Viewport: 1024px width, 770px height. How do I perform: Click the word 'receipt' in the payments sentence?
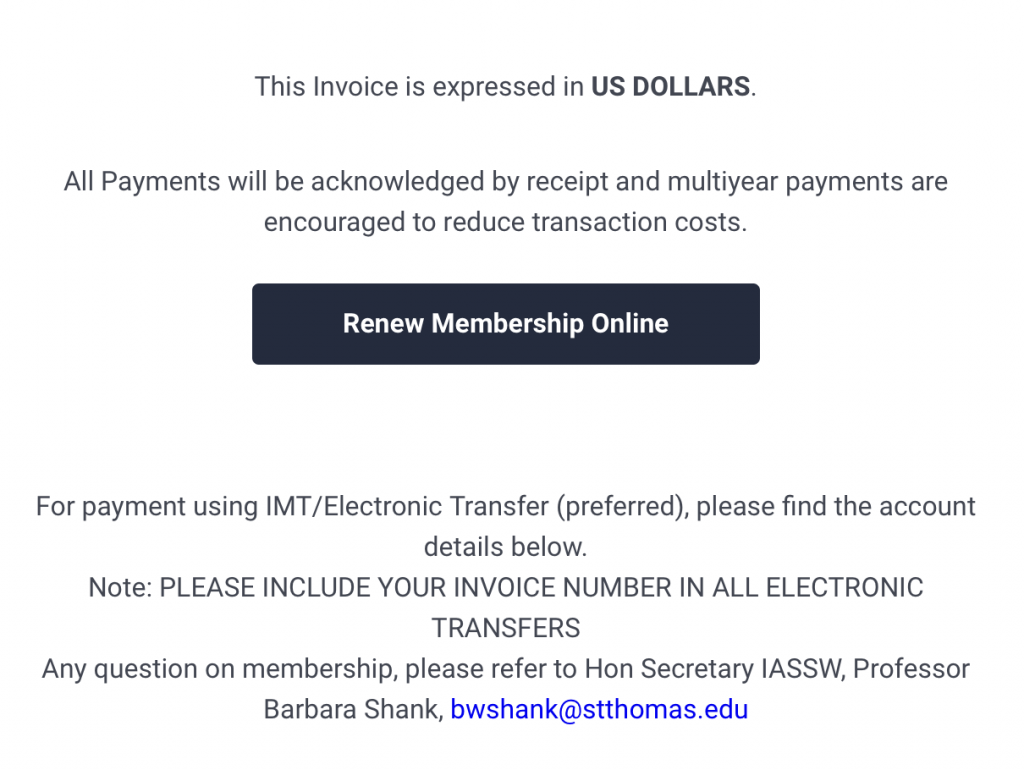click(567, 182)
